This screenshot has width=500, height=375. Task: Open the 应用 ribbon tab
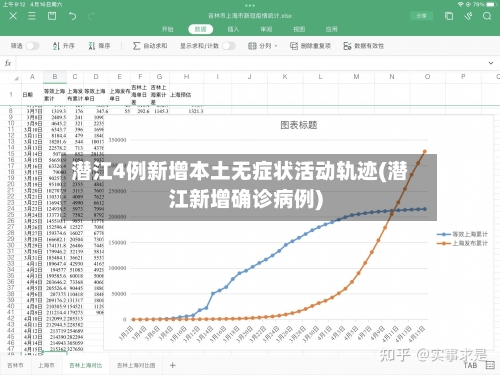(x=332, y=29)
